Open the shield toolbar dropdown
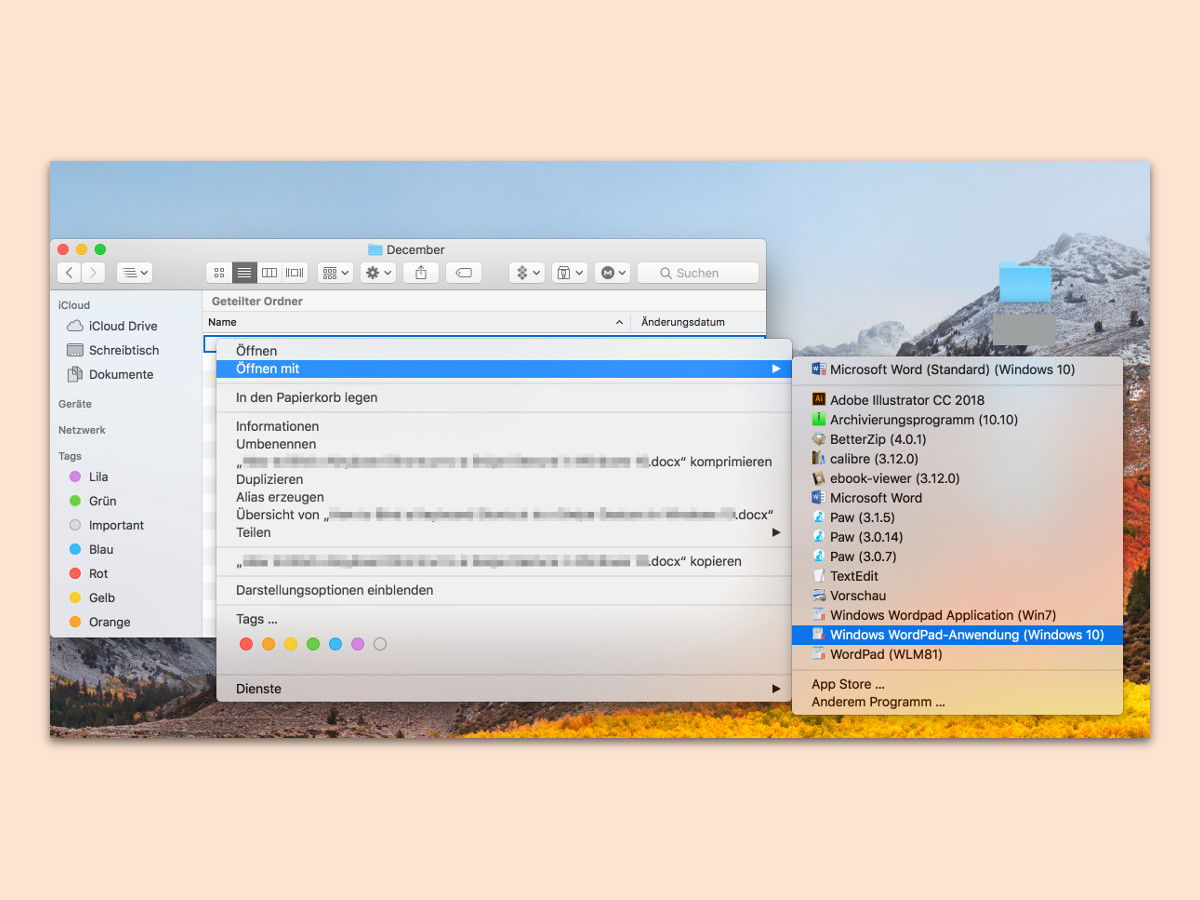 [569, 273]
